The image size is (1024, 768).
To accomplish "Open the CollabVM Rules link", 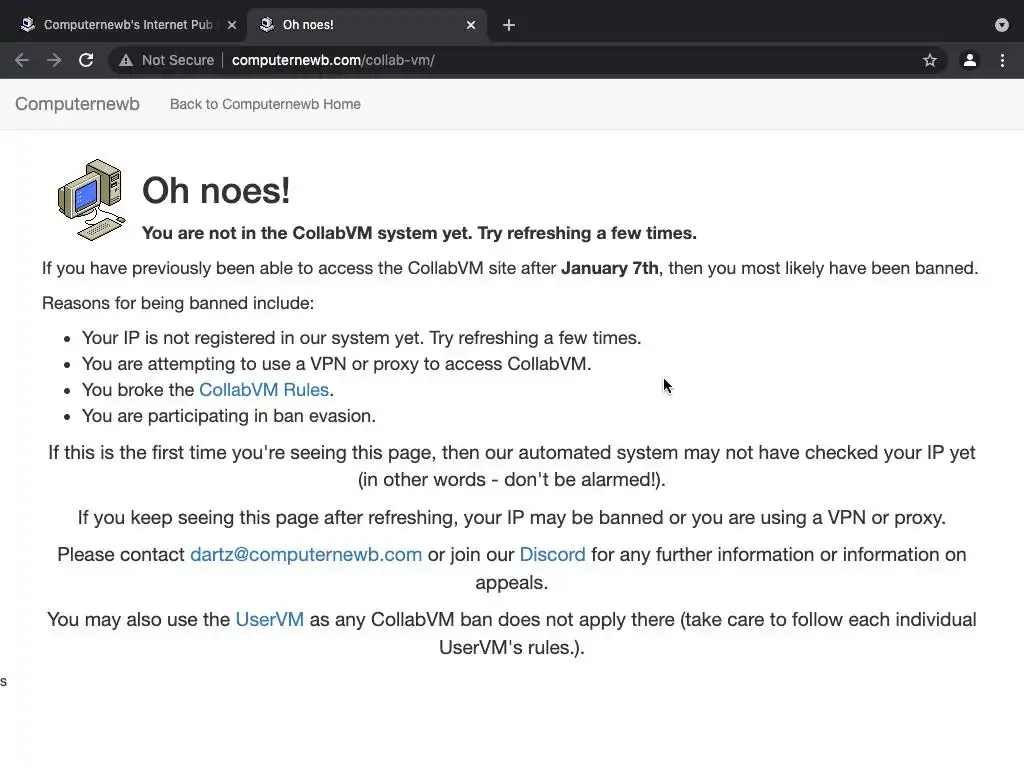I will coord(264,390).
